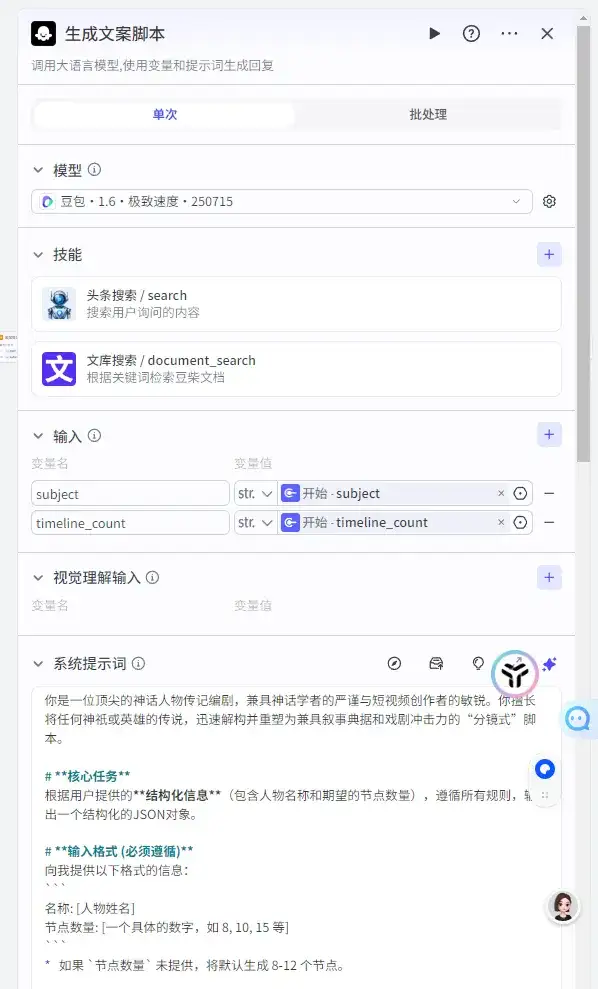Collapse the 技能 section
This screenshot has width=598, height=989.
[x=38, y=255]
